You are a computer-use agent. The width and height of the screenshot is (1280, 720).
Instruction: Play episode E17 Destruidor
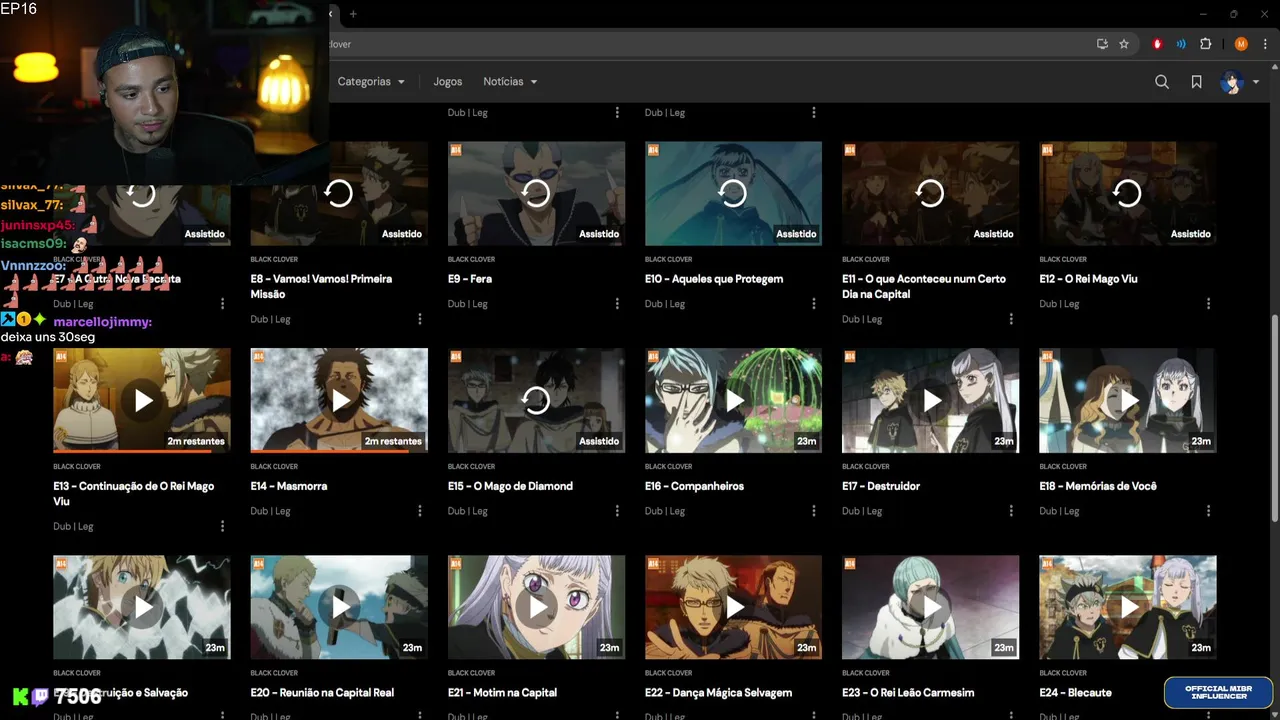930,400
